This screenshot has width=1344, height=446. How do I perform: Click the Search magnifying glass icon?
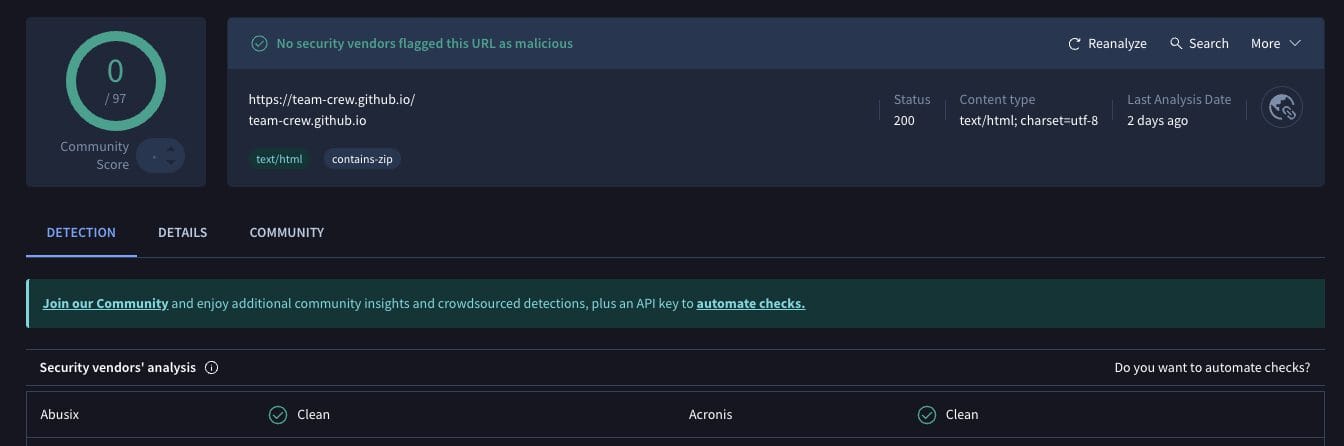pos(1176,44)
